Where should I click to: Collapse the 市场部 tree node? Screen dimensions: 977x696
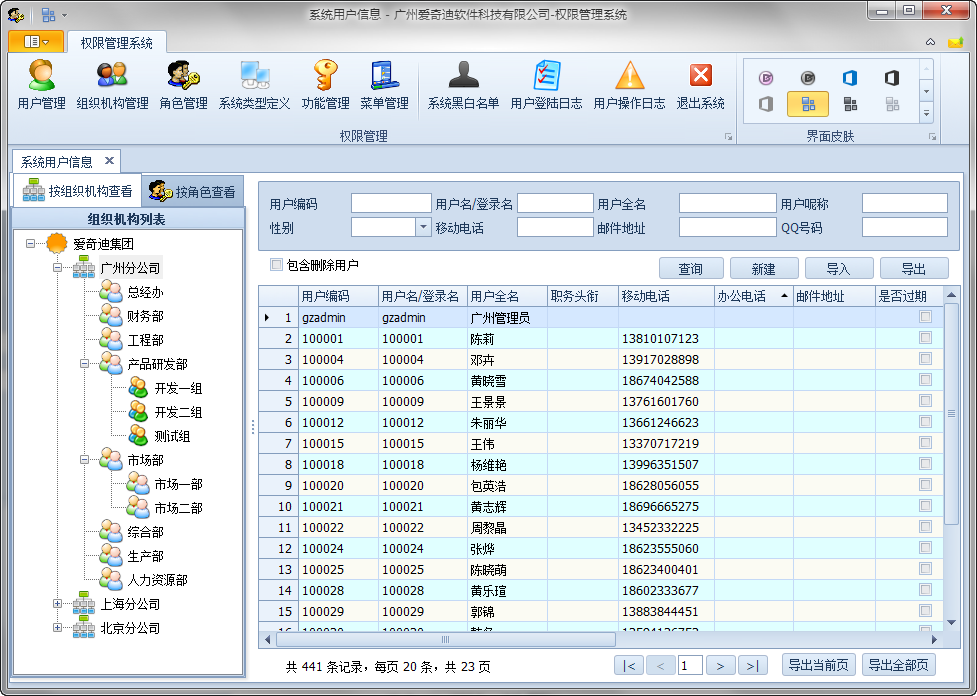pos(84,460)
